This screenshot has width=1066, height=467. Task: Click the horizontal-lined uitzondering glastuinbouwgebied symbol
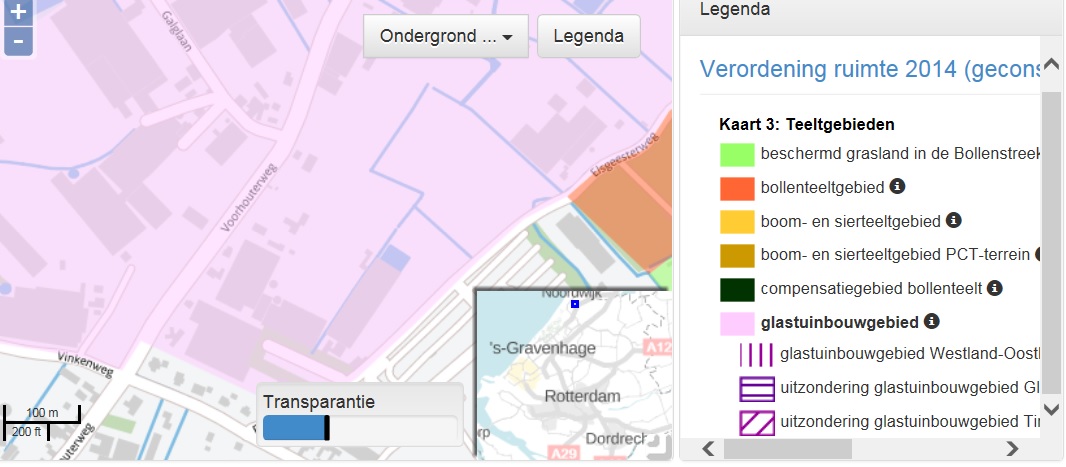tap(757, 390)
